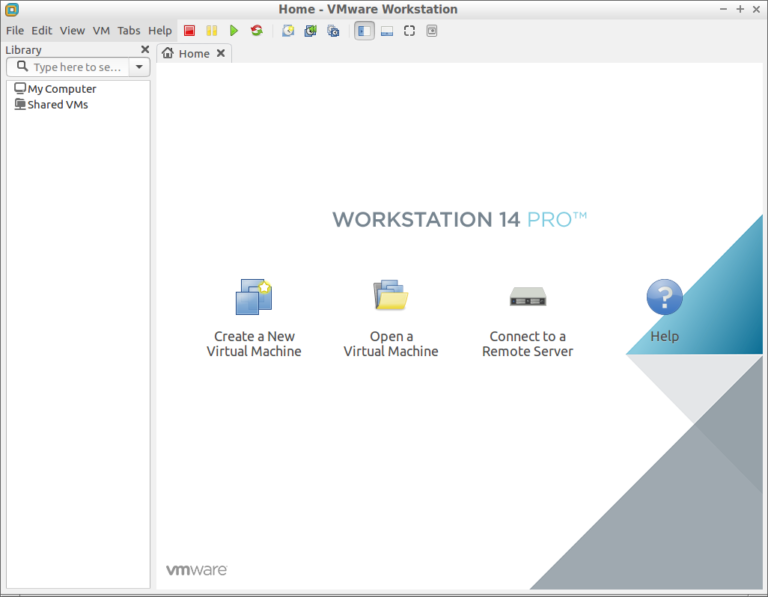Enter full screen mode via toolbar icon
The width and height of the screenshot is (768, 597).
(x=409, y=31)
